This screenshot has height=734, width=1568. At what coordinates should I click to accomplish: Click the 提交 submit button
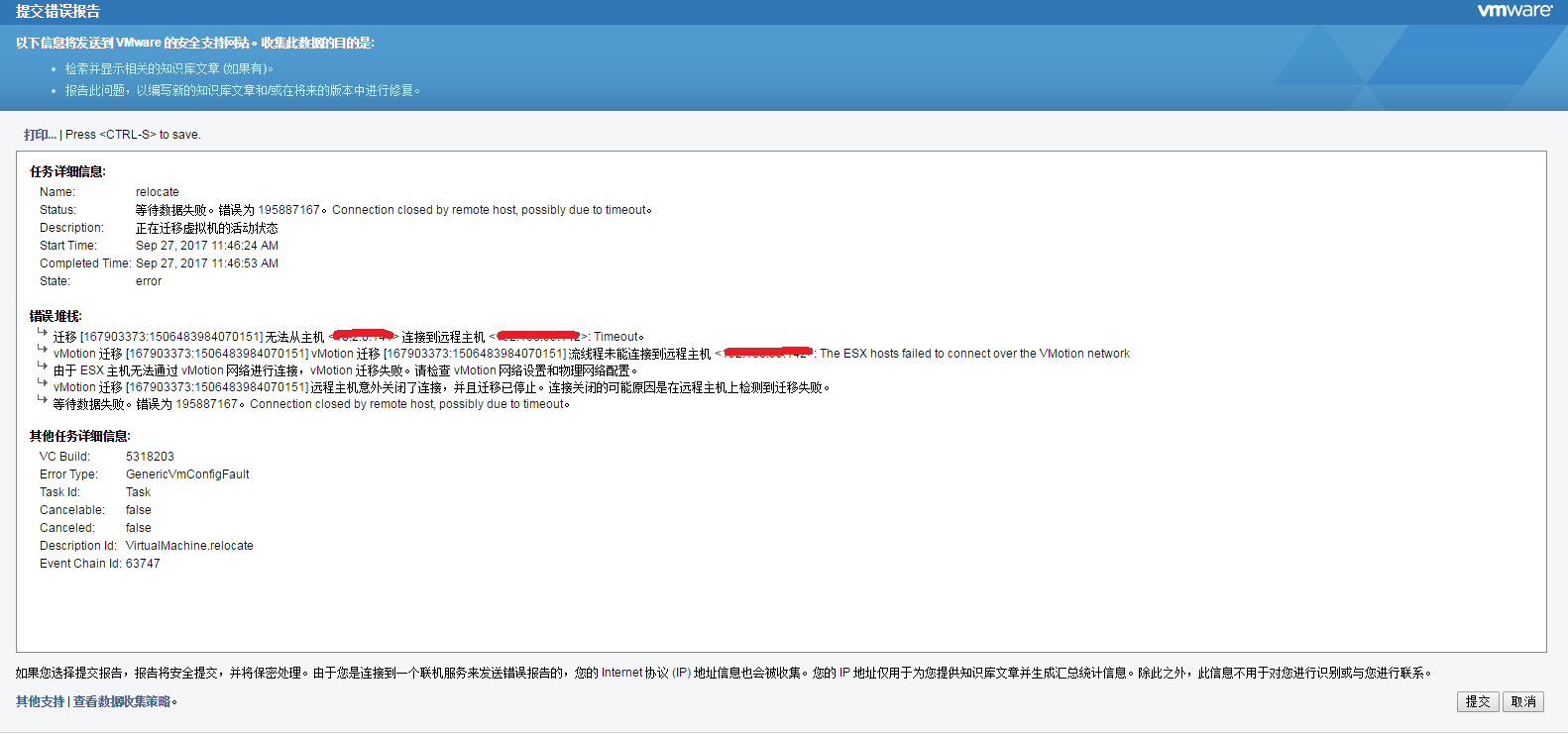tap(1478, 701)
